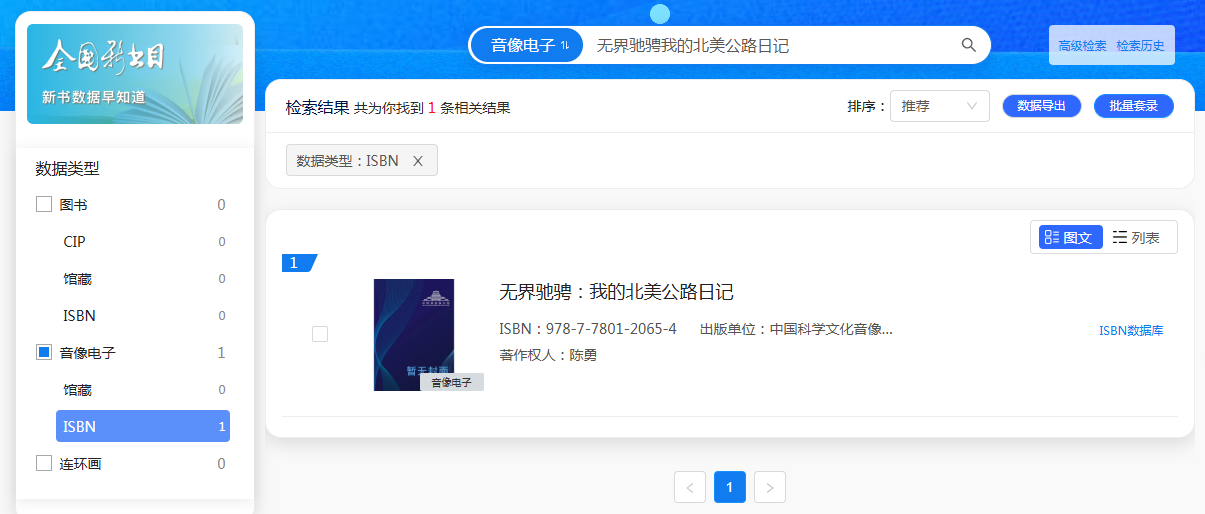Remove the 数据类型:ISBN filter tag
Screen dimensions: 1205x514
[418, 161]
